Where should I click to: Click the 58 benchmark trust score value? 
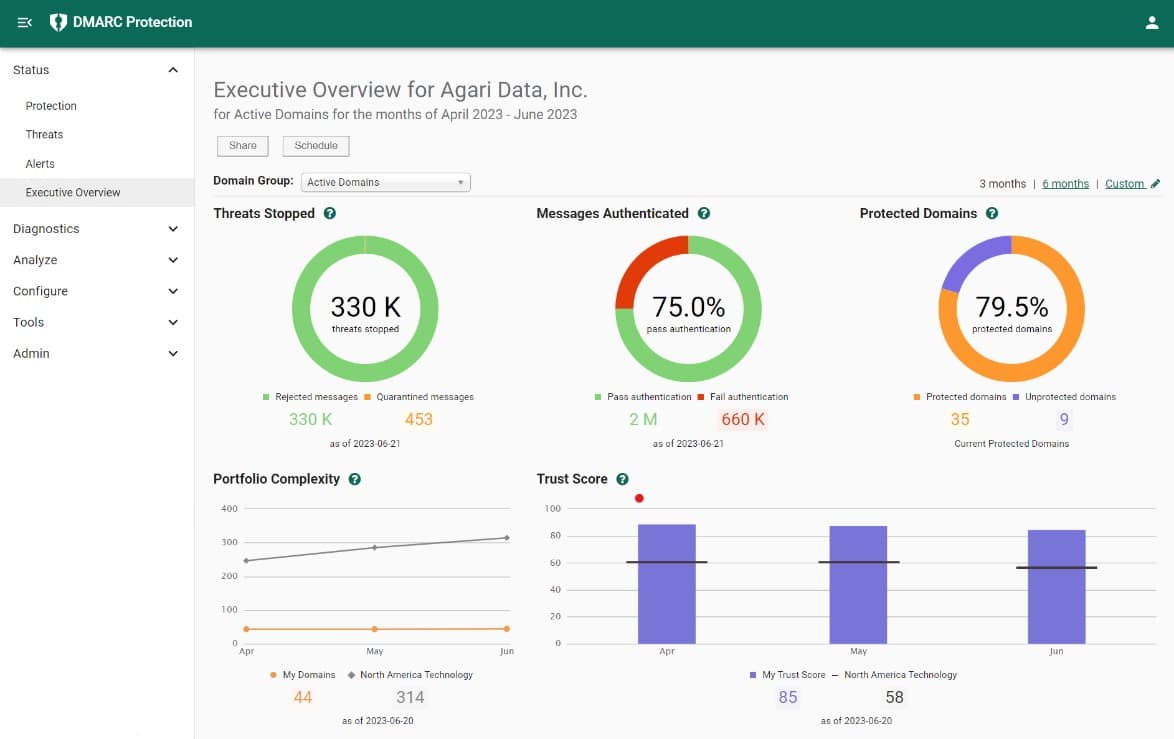click(895, 697)
